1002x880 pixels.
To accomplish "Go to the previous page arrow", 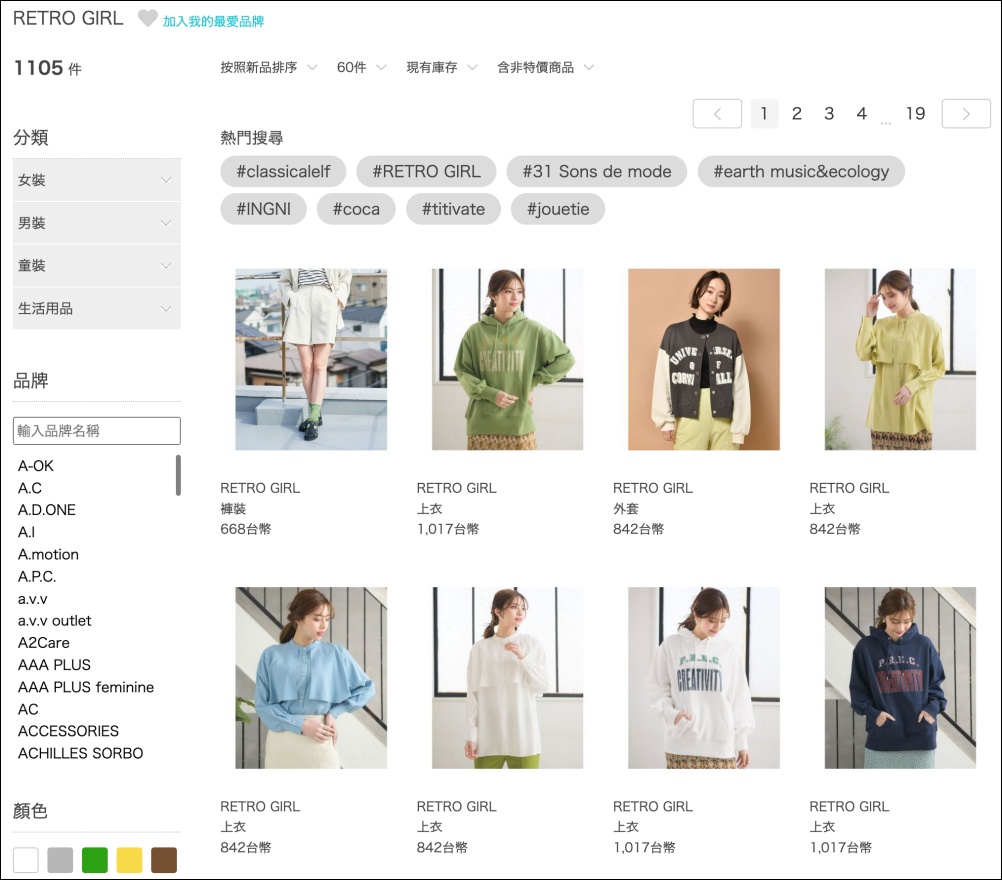I will [x=717, y=114].
